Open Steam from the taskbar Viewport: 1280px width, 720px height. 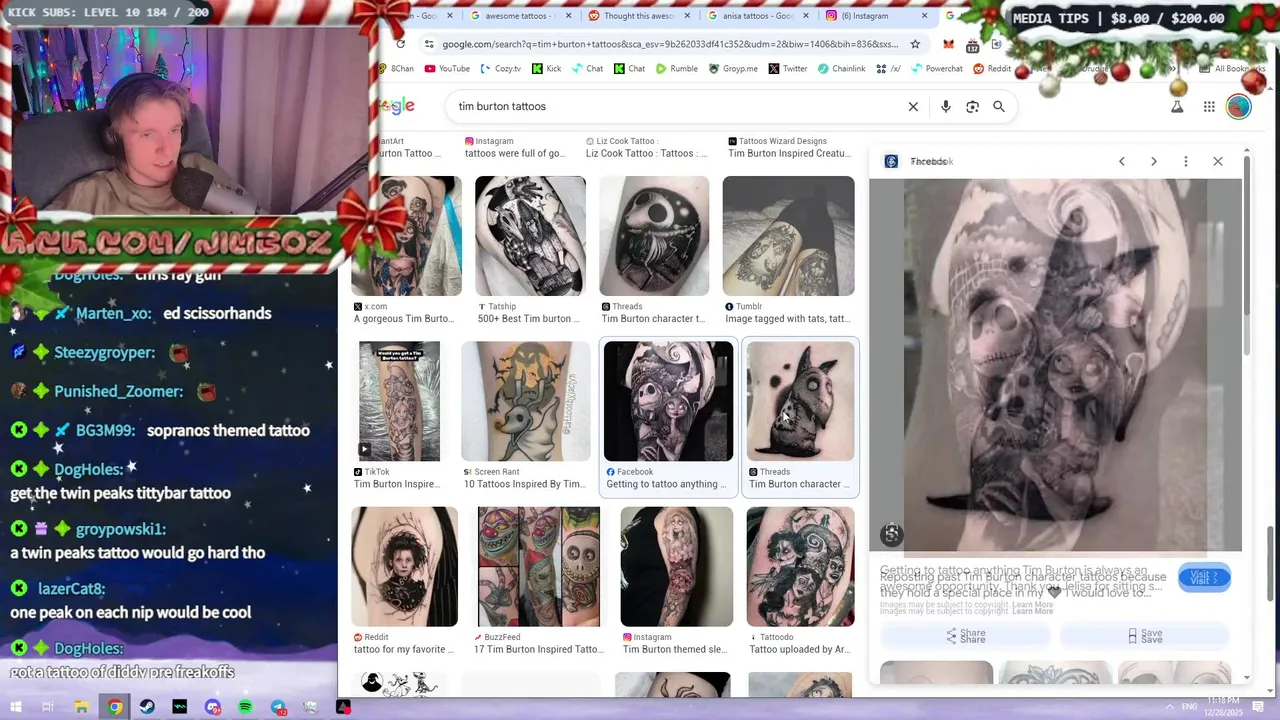click(147, 707)
